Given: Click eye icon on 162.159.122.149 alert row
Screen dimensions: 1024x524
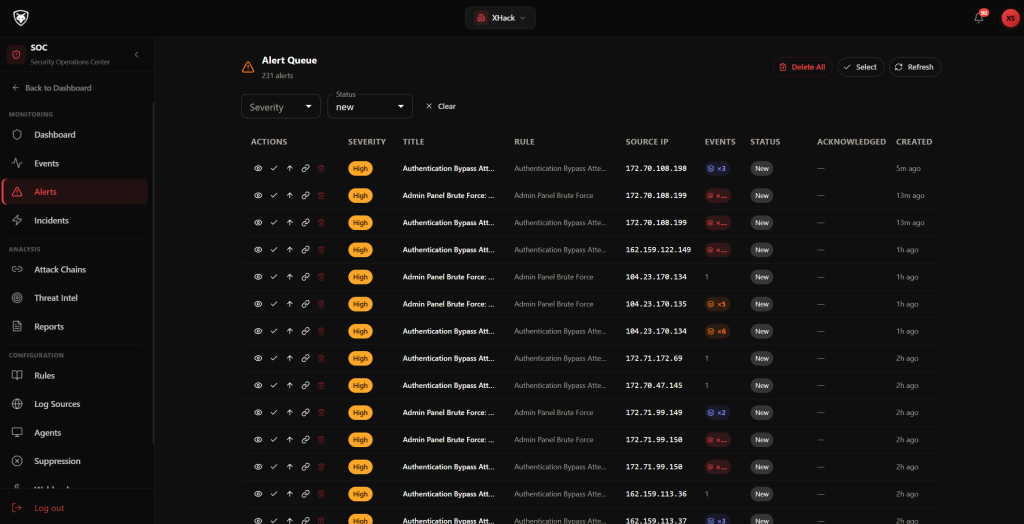Looking at the screenshot, I should coord(258,250).
